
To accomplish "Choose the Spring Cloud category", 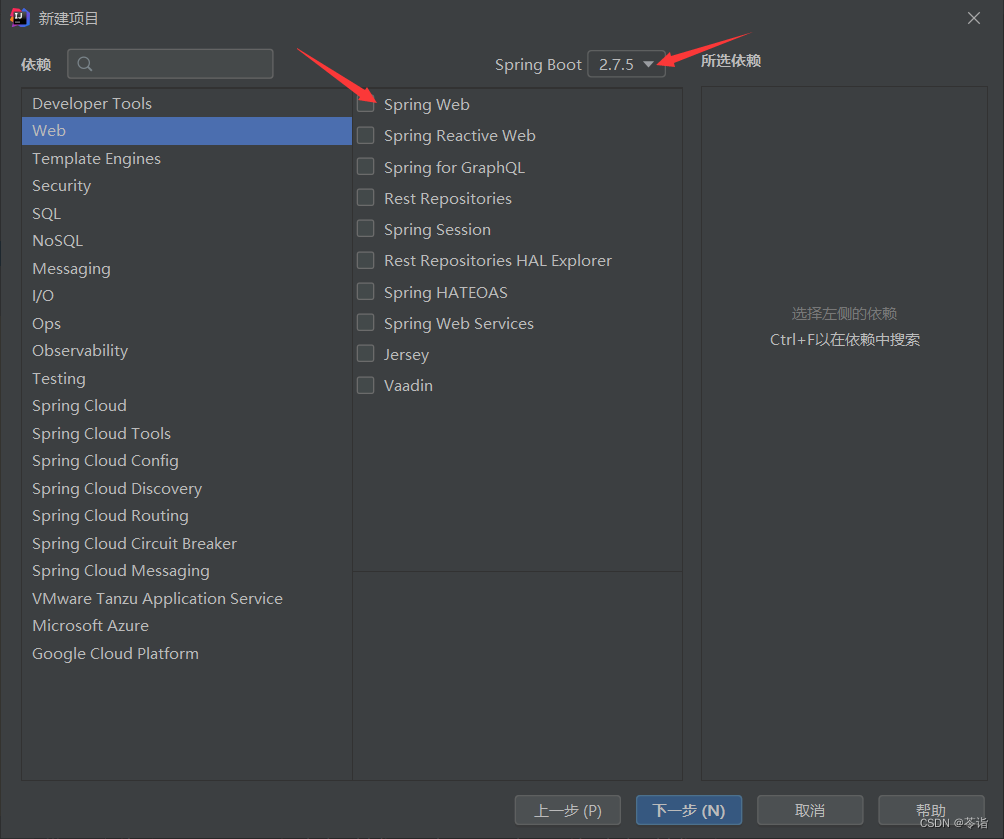I will tap(187, 406).
